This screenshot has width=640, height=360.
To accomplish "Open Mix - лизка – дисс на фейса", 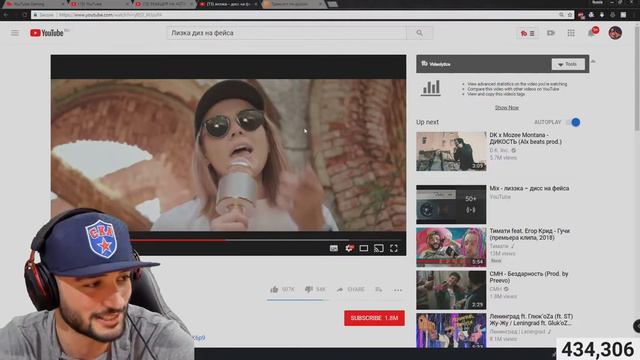I will click(x=529, y=188).
